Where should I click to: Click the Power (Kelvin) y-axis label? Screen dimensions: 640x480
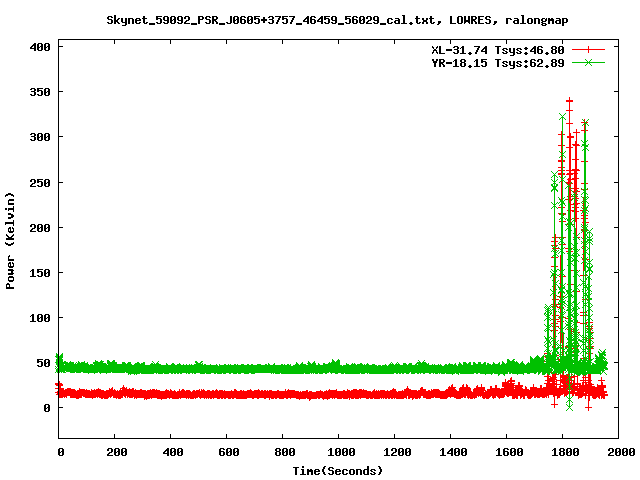click(10, 241)
